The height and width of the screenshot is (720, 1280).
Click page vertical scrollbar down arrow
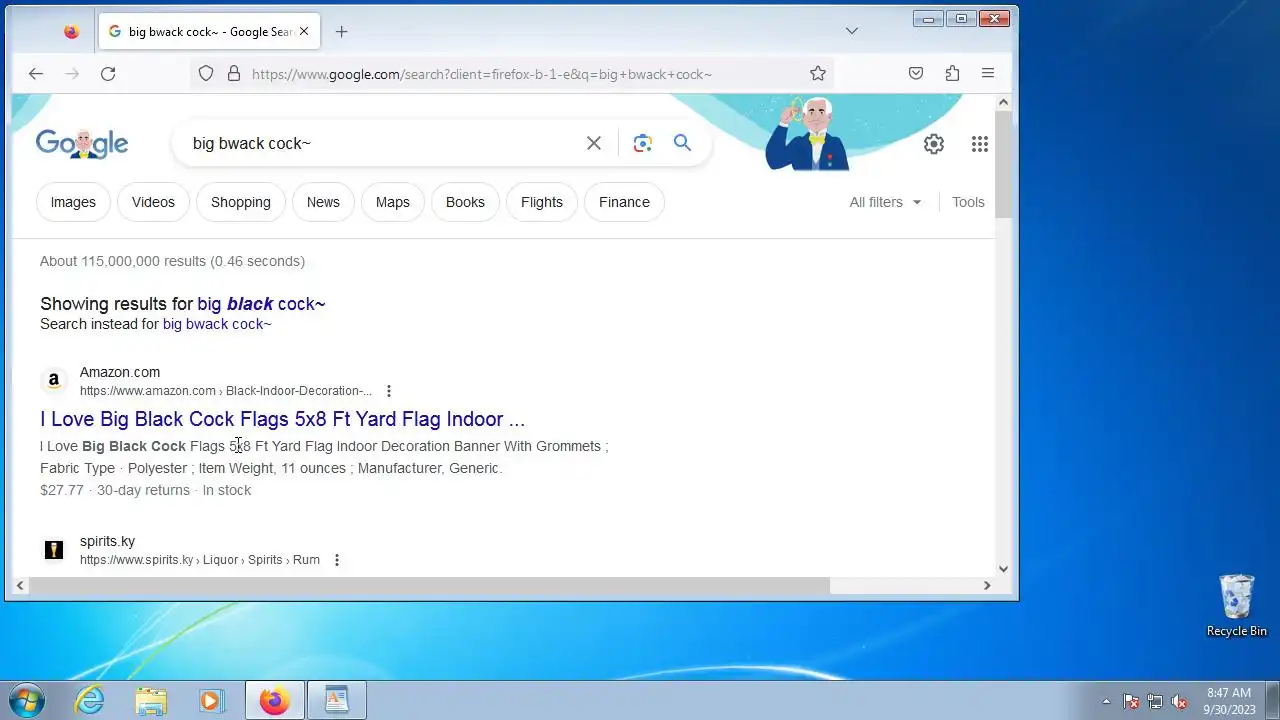1004,569
